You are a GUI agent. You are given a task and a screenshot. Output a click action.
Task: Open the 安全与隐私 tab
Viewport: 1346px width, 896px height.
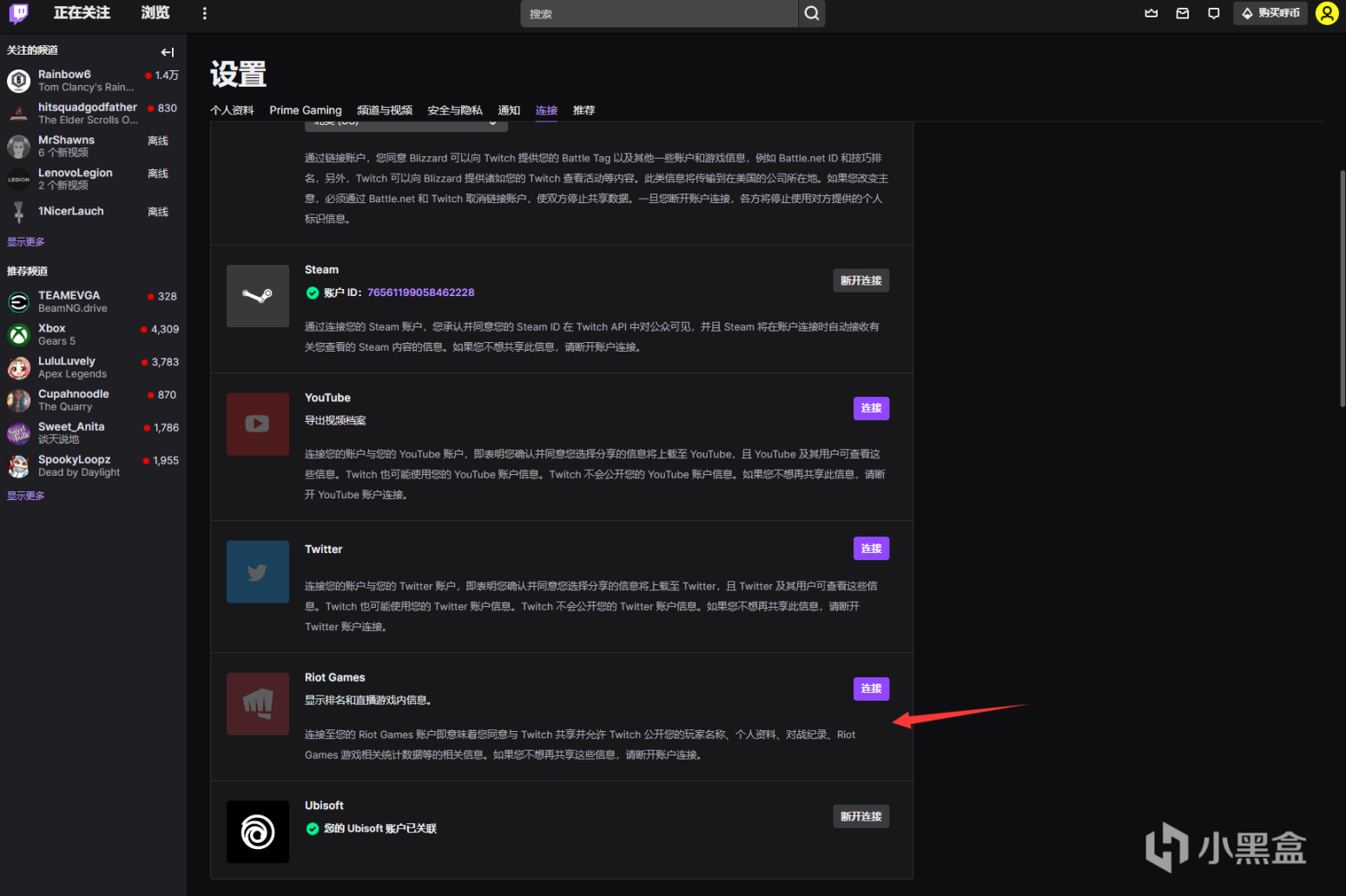click(x=455, y=110)
